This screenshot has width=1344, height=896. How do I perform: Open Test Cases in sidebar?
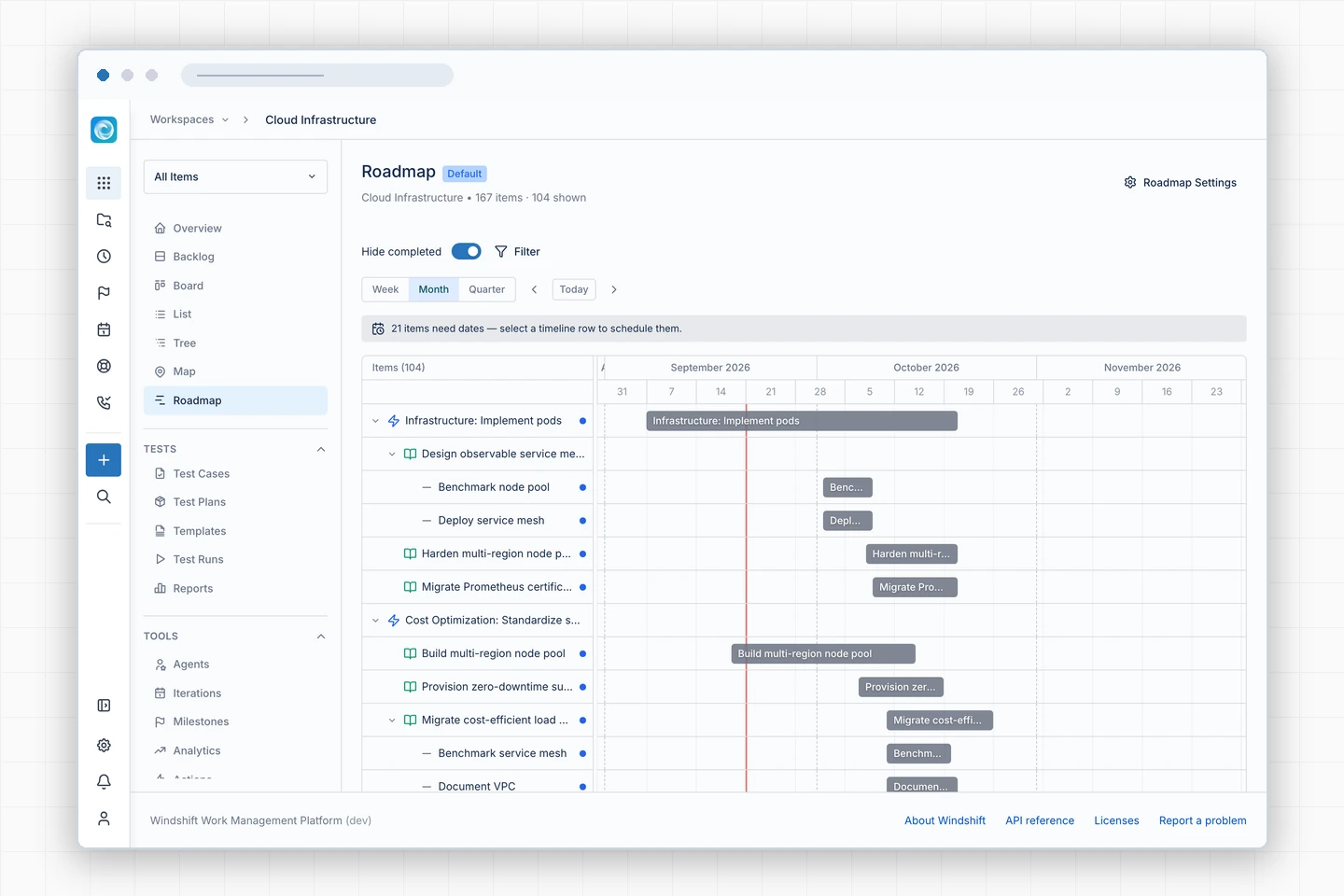pyautogui.click(x=235, y=474)
